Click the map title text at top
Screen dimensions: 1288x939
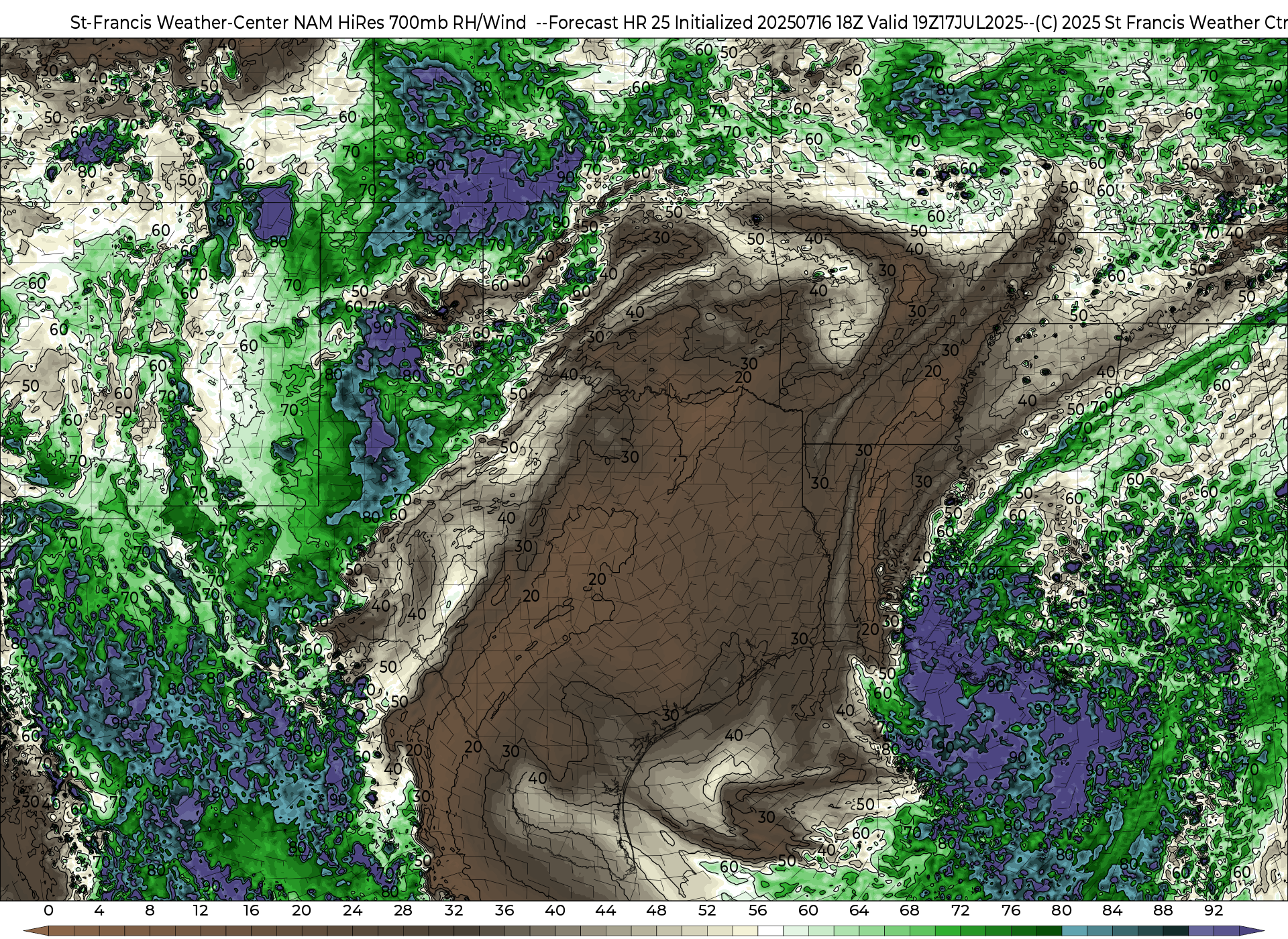coord(679,22)
